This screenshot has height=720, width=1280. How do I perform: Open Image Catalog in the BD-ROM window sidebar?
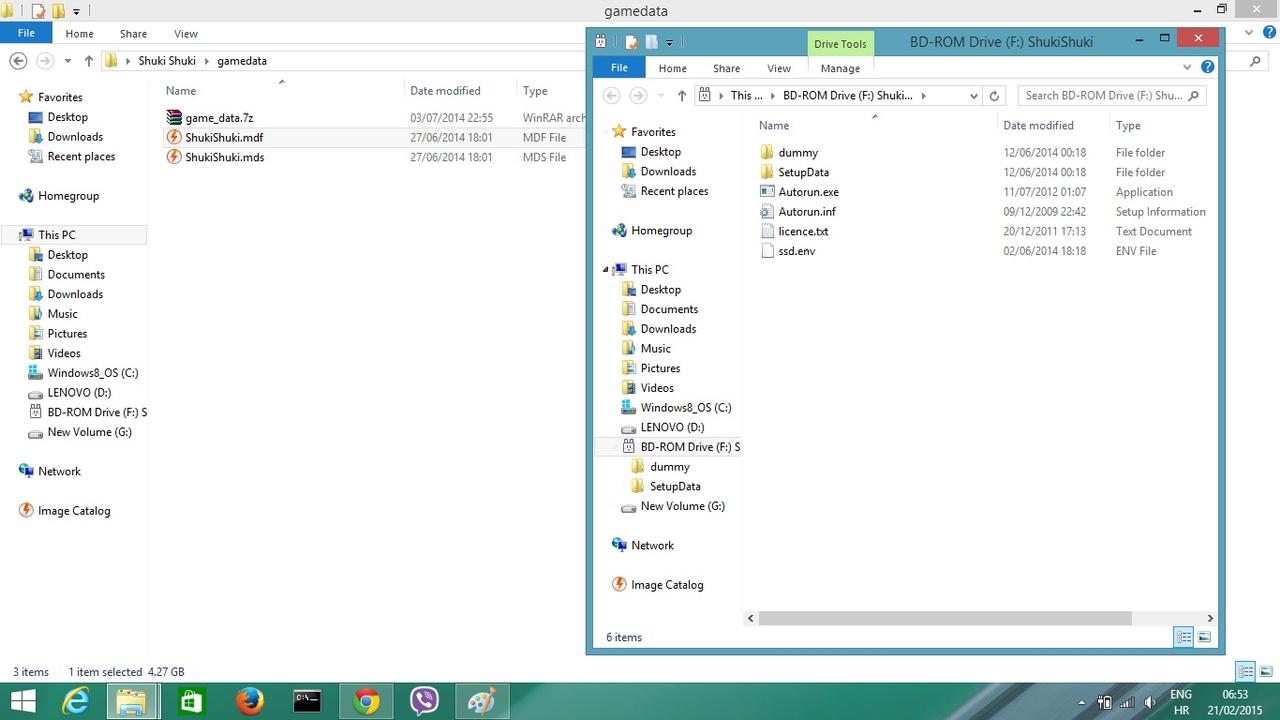tap(666, 585)
